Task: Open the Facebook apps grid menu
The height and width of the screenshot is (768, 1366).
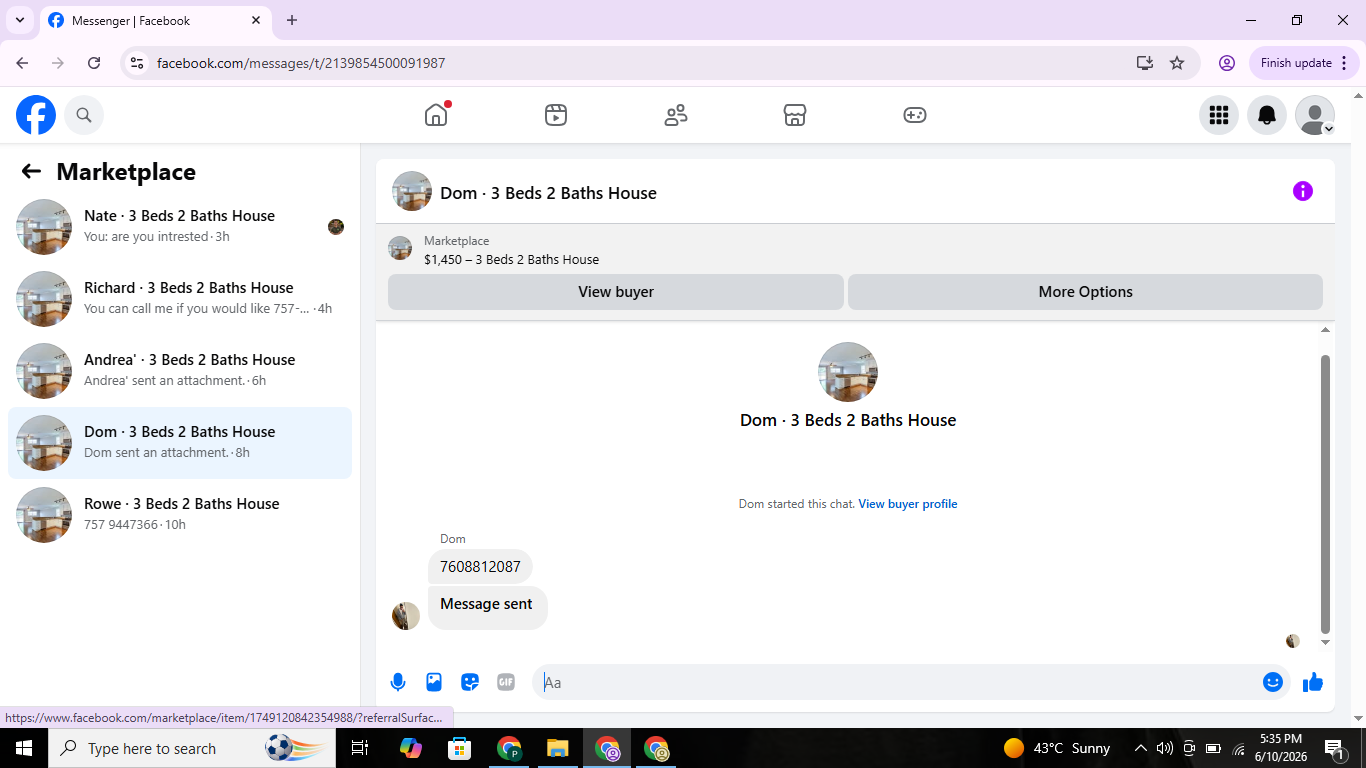Action: pos(1219,115)
